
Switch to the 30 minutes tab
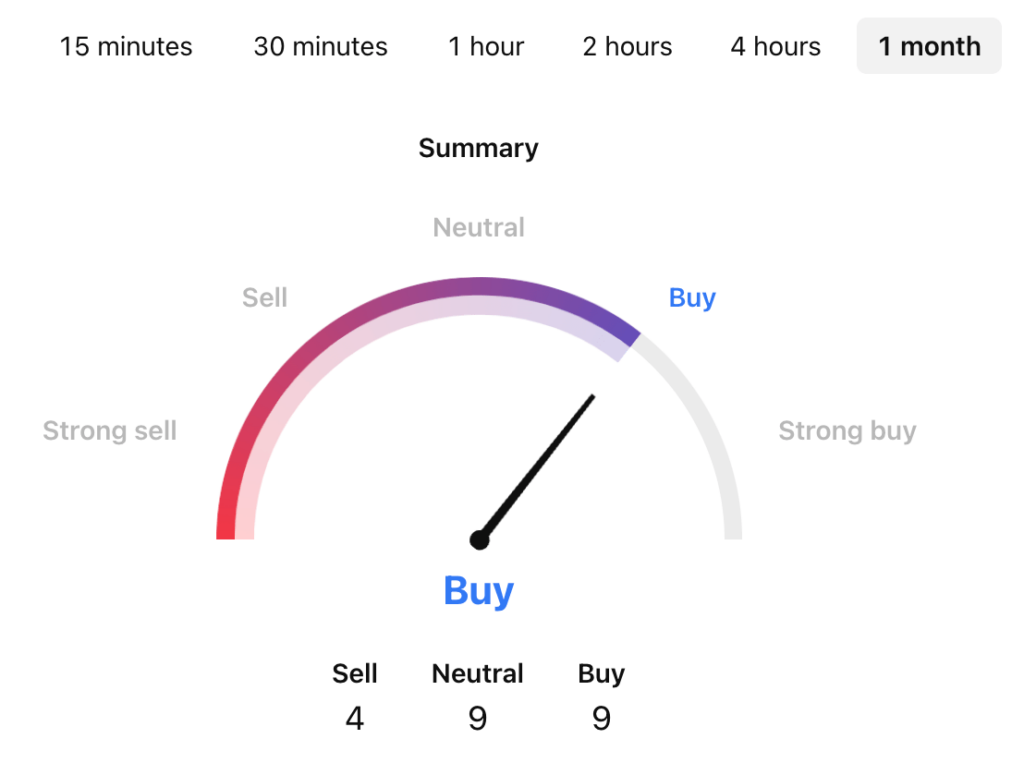320,46
